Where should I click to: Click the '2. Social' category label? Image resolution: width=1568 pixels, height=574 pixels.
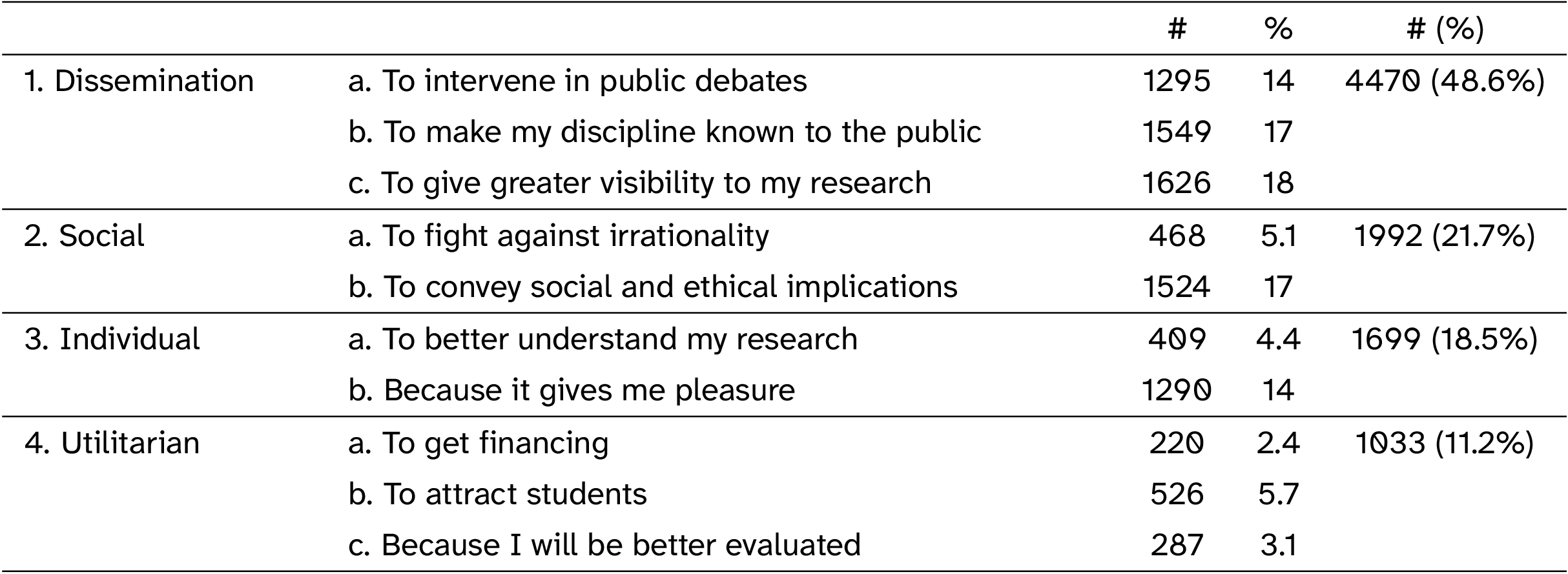pyautogui.click(x=84, y=236)
